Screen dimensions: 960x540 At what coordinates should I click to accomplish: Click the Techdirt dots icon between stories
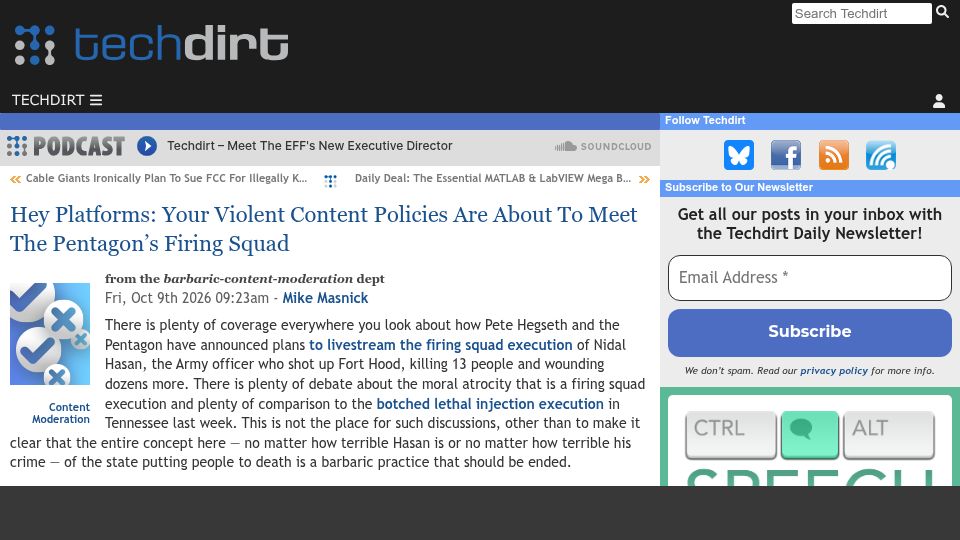click(331, 181)
